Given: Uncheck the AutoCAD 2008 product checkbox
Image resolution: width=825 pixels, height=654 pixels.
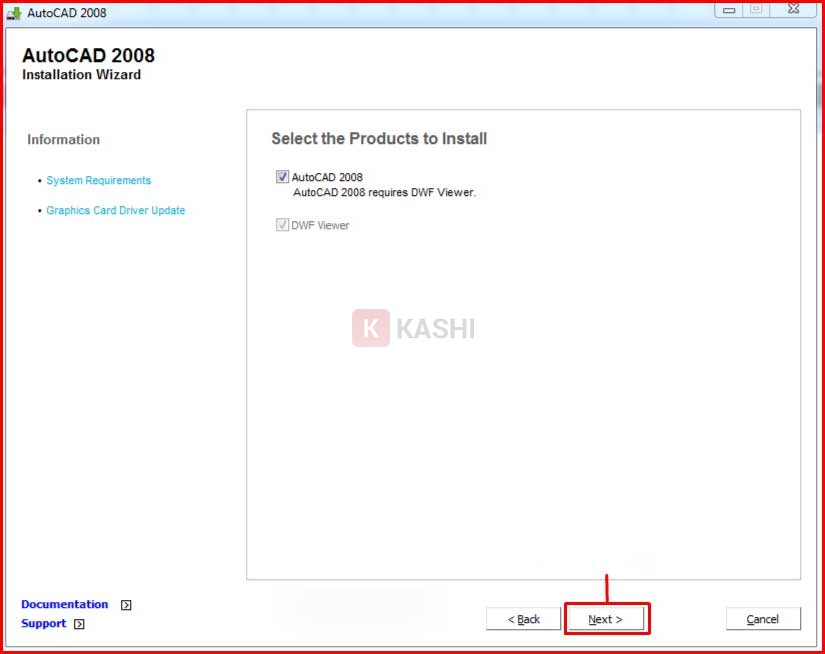Looking at the screenshot, I should tap(282, 177).
